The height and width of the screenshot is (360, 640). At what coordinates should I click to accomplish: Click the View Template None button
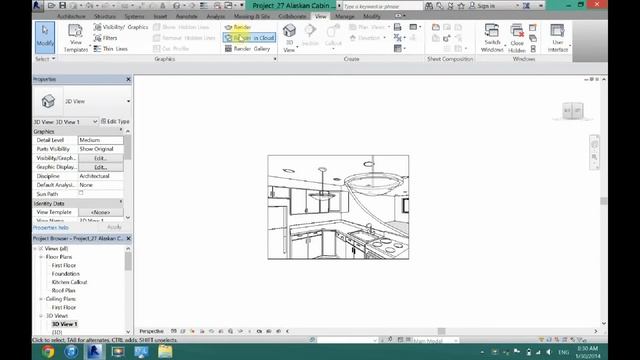click(100, 212)
